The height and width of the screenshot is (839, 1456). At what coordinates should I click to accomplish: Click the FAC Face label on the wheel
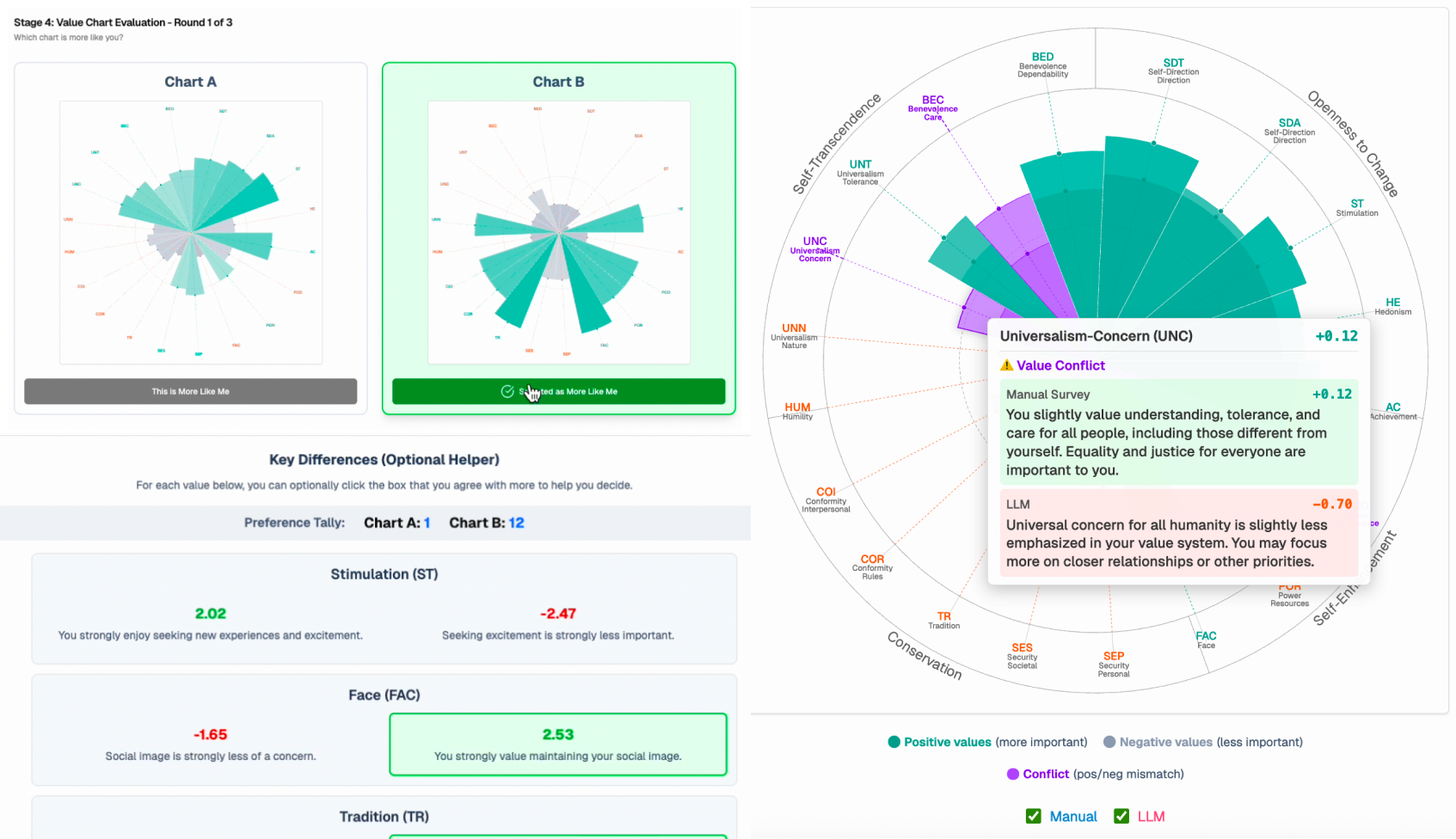pyautogui.click(x=1206, y=640)
